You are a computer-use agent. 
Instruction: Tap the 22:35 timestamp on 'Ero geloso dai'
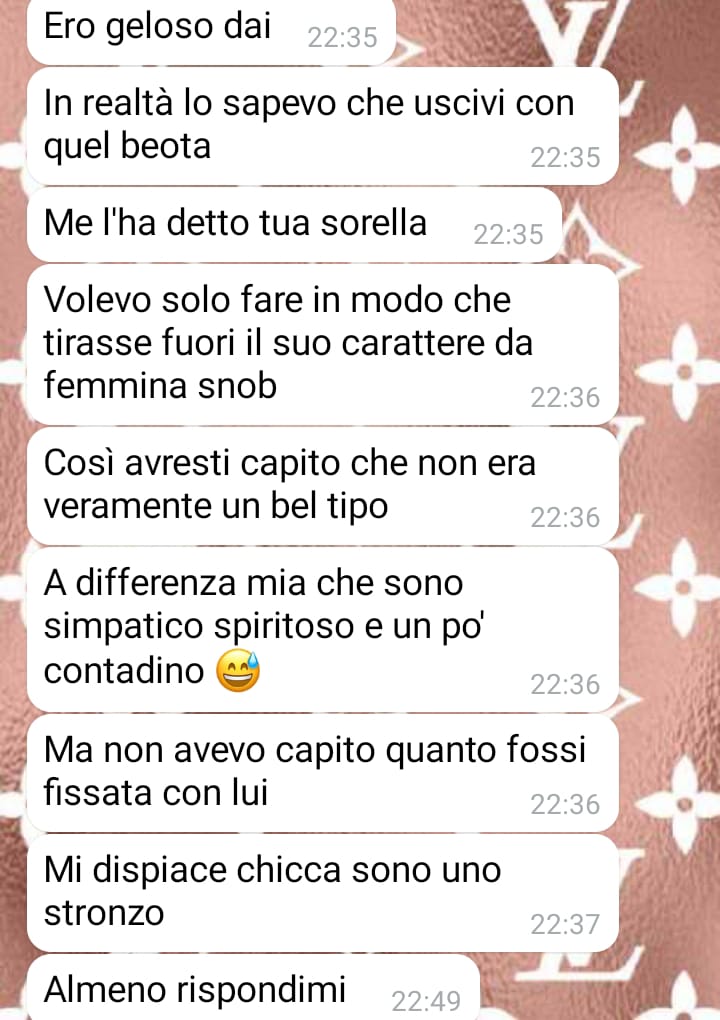342,38
